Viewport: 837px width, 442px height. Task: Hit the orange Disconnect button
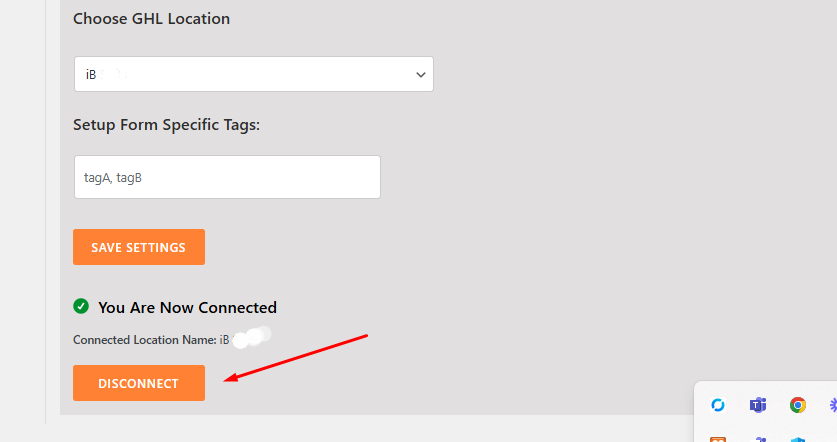[138, 383]
